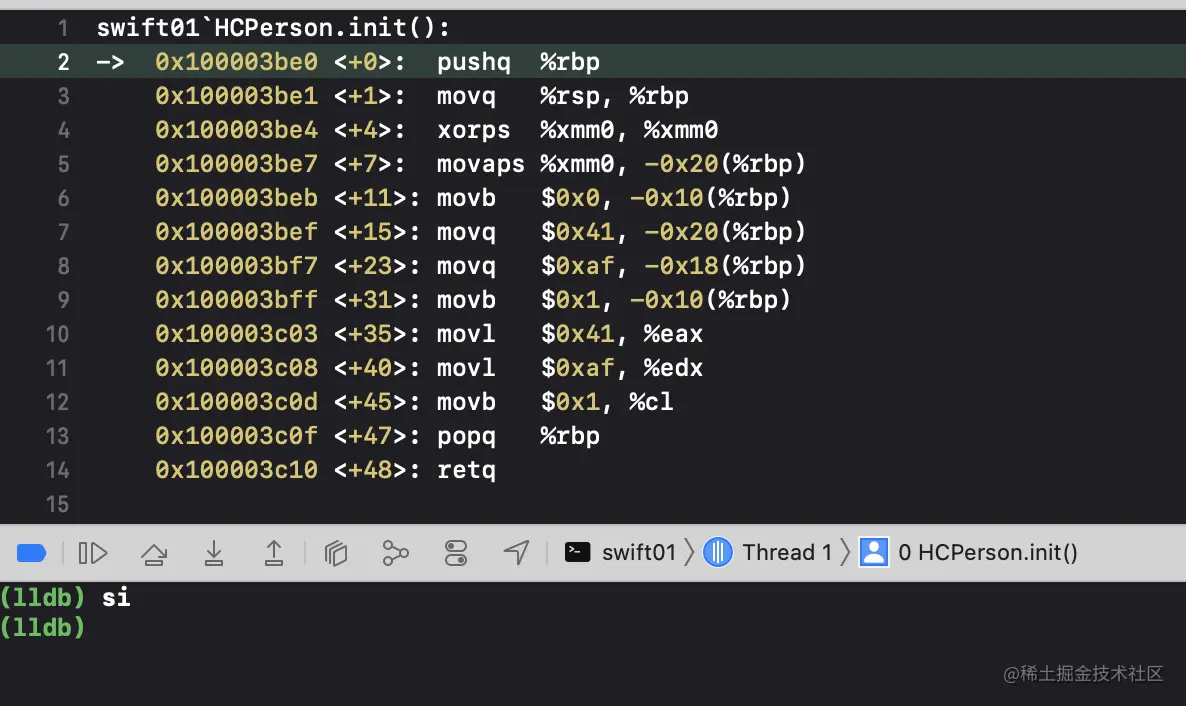Open the Debug View Hierarchy icon
The height and width of the screenshot is (706, 1186).
(x=336, y=552)
